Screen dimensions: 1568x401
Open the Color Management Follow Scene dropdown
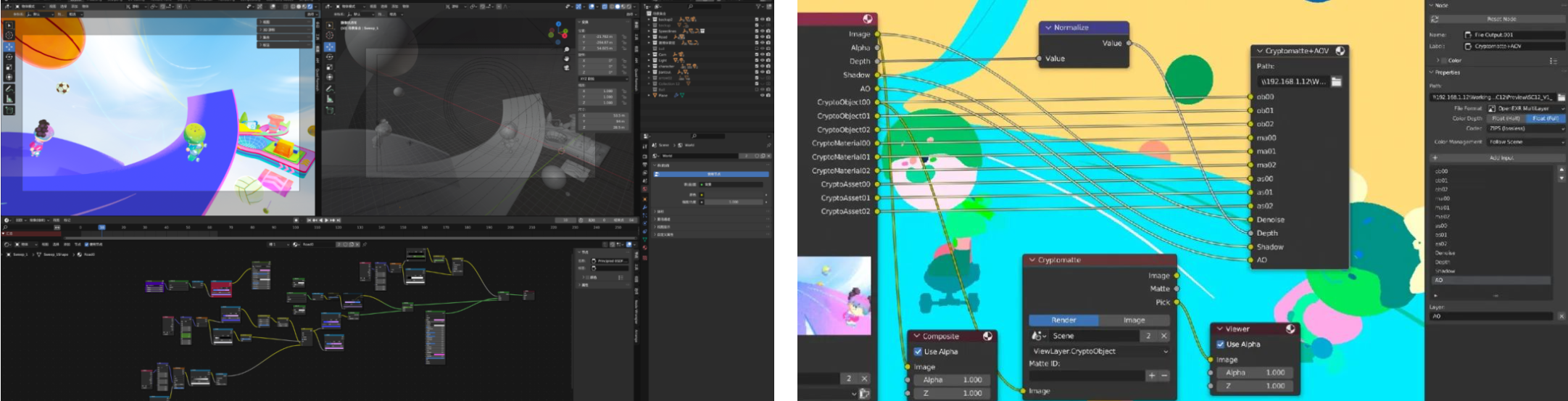point(1526,142)
